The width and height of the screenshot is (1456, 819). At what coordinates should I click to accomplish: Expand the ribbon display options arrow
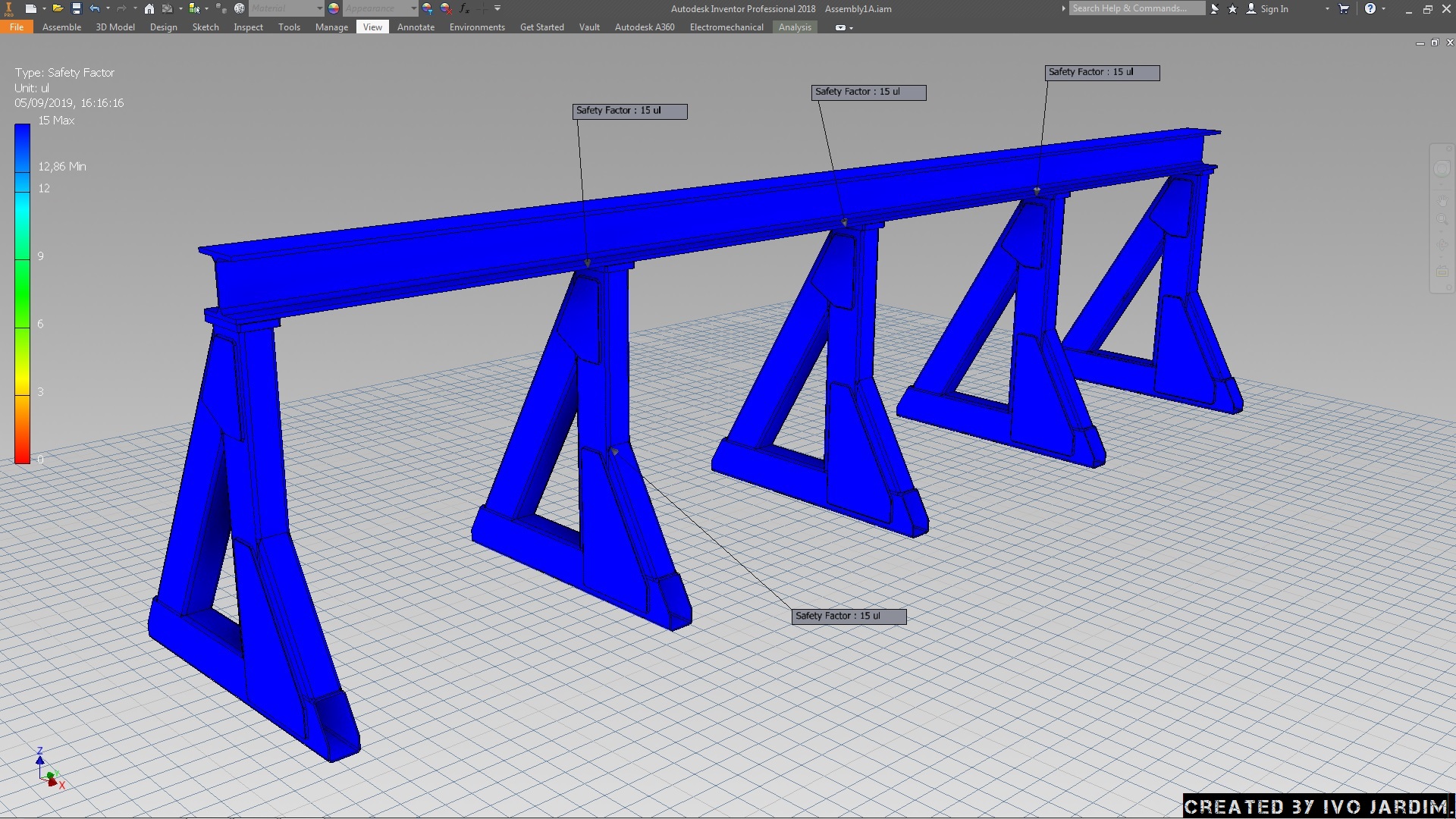click(851, 27)
